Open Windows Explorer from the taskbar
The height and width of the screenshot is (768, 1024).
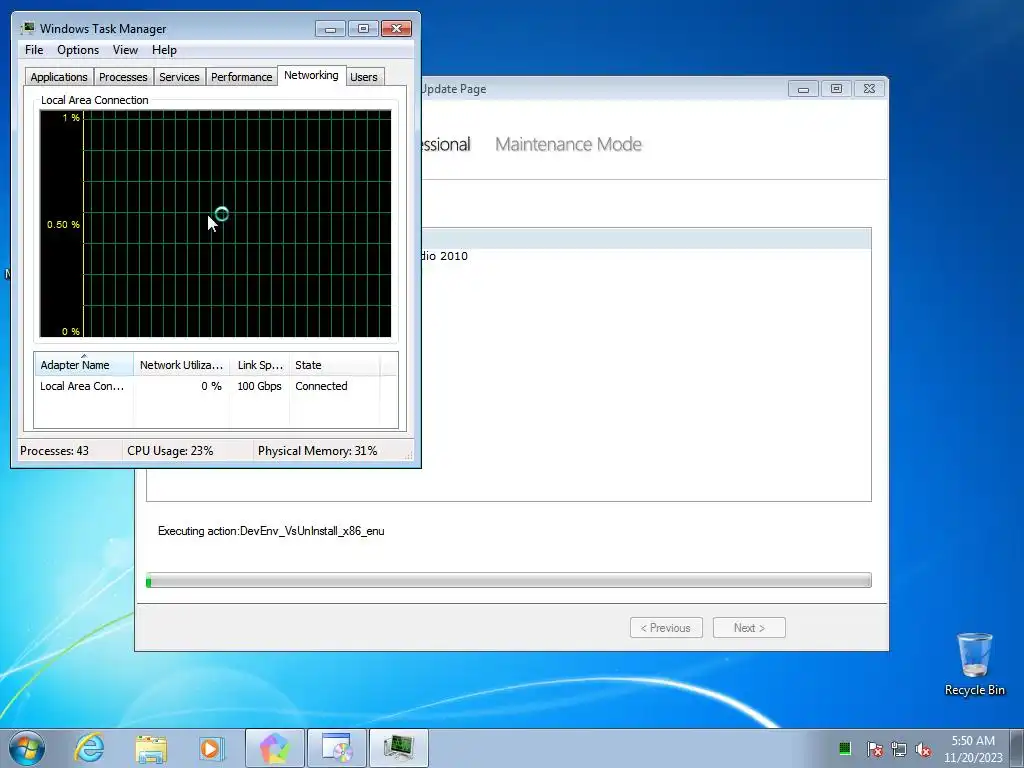[151, 748]
